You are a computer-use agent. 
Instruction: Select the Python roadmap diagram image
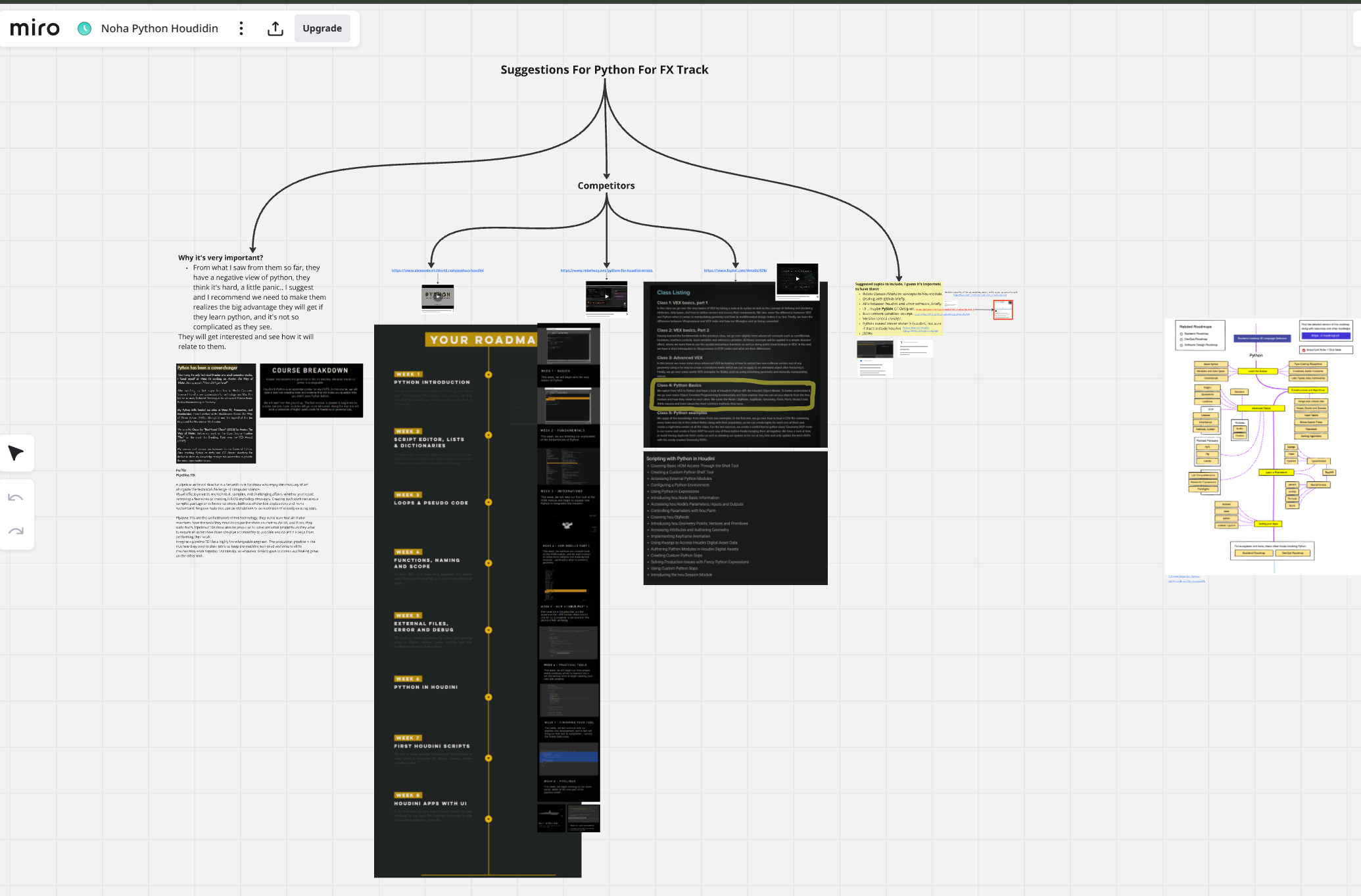(x=1262, y=447)
